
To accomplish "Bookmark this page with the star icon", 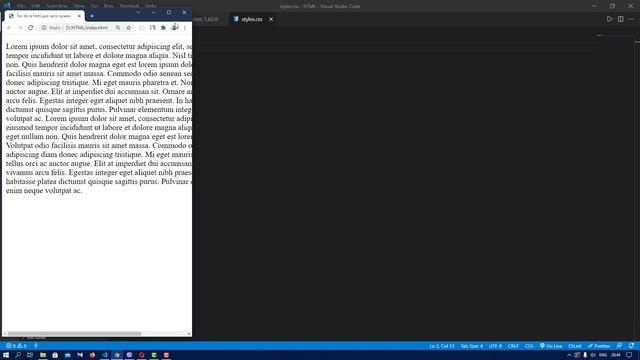I will point(129,28).
